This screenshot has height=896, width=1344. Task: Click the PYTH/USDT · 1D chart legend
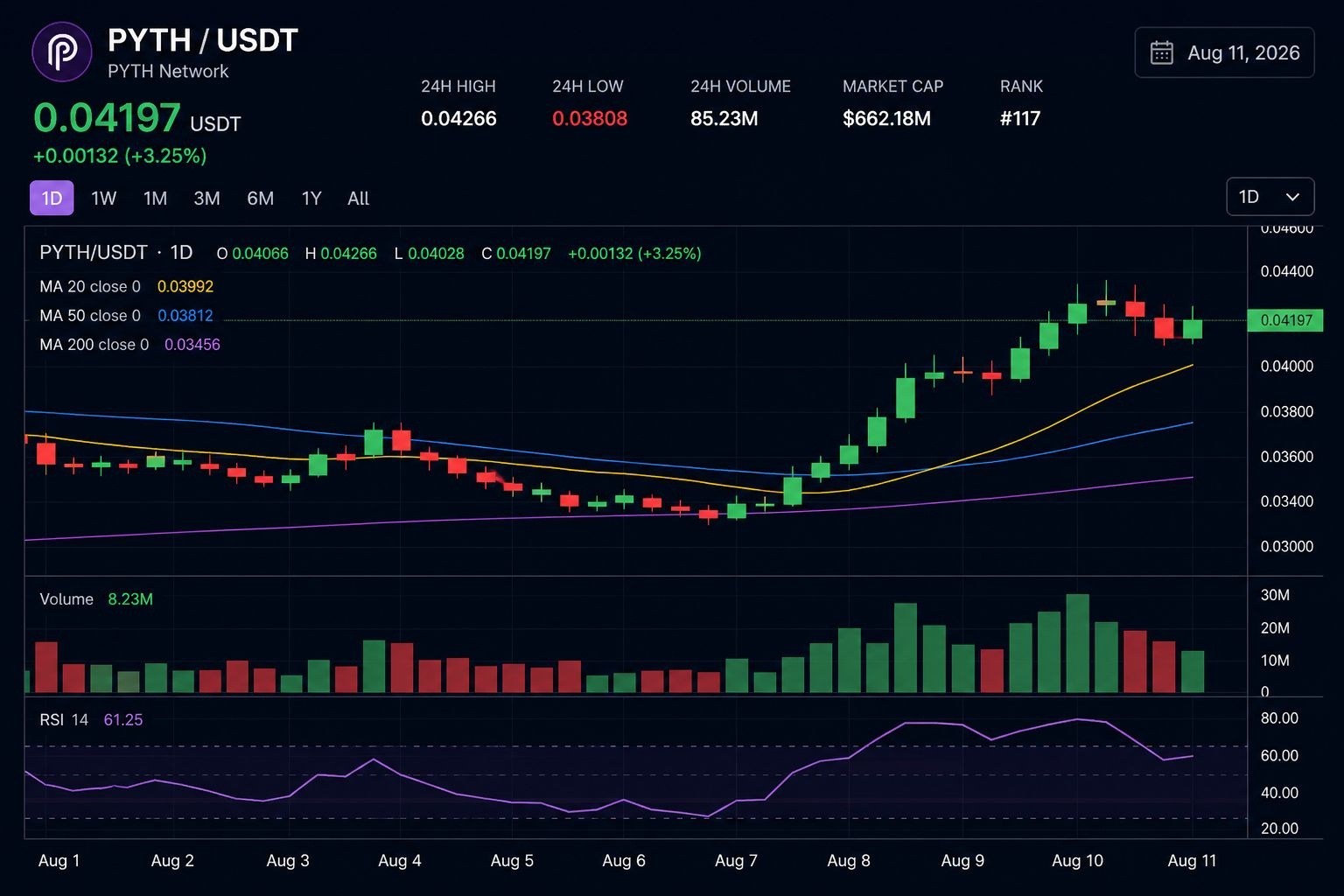pyautogui.click(x=116, y=253)
